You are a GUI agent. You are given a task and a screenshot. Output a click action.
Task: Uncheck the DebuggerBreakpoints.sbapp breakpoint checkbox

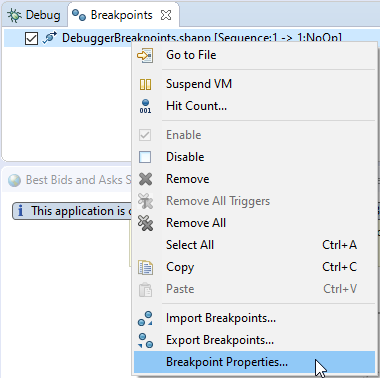pyautogui.click(x=31, y=38)
